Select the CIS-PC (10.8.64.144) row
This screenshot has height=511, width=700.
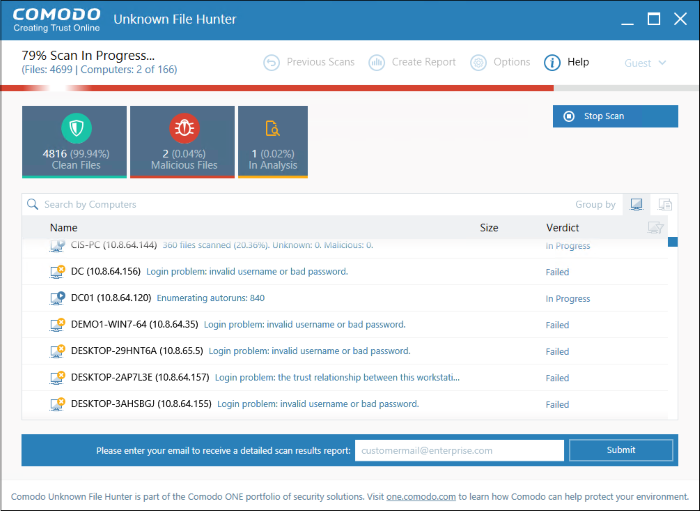(345, 246)
